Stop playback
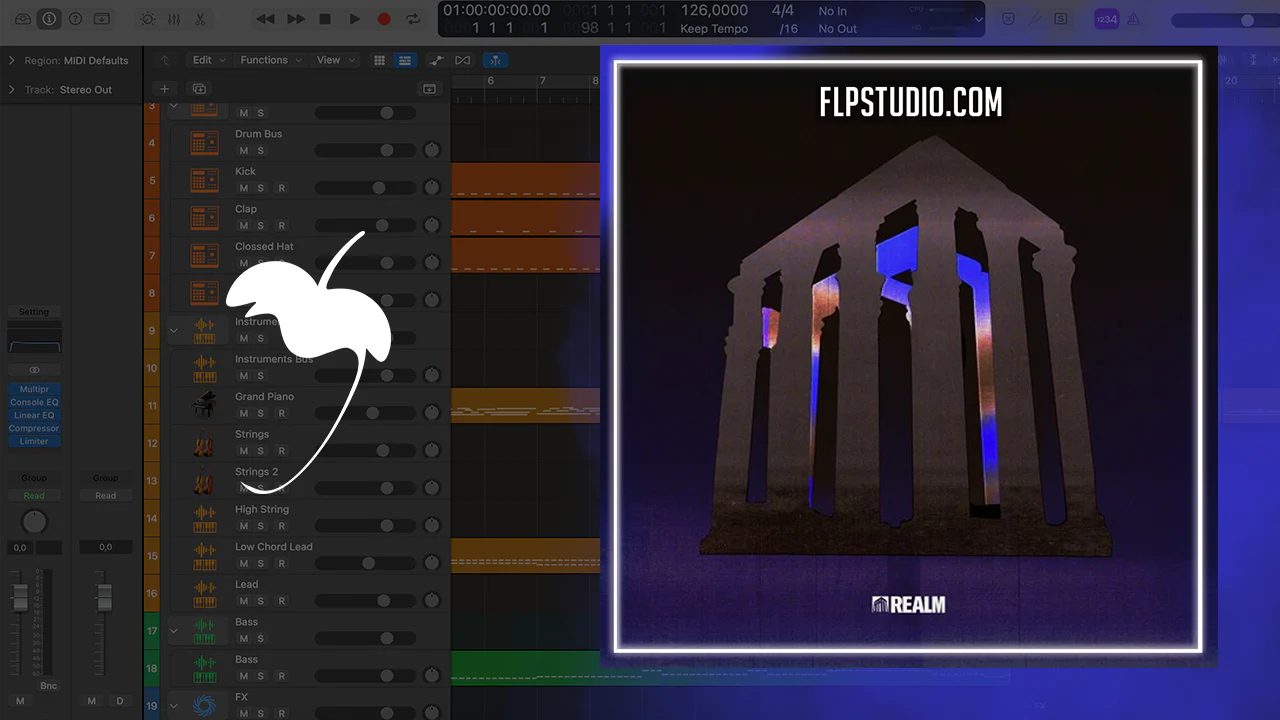The image size is (1280, 720). pos(325,19)
